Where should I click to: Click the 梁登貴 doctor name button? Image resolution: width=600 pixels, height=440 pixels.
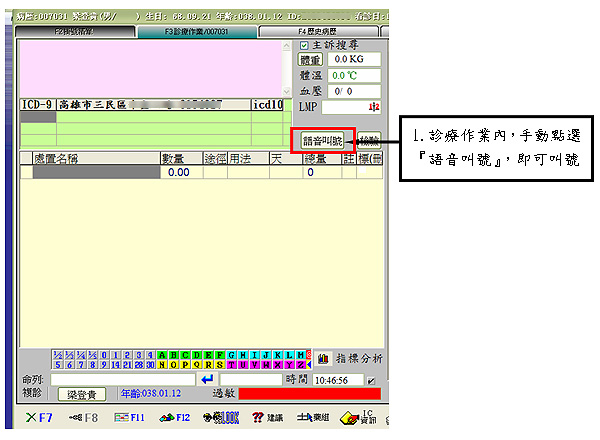pyautogui.click(x=80, y=395)
